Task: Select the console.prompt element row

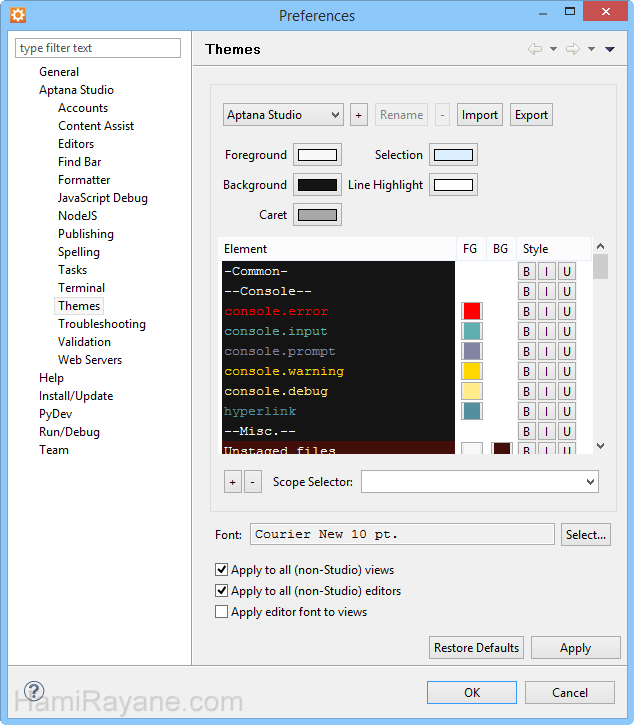Action: 338,351
